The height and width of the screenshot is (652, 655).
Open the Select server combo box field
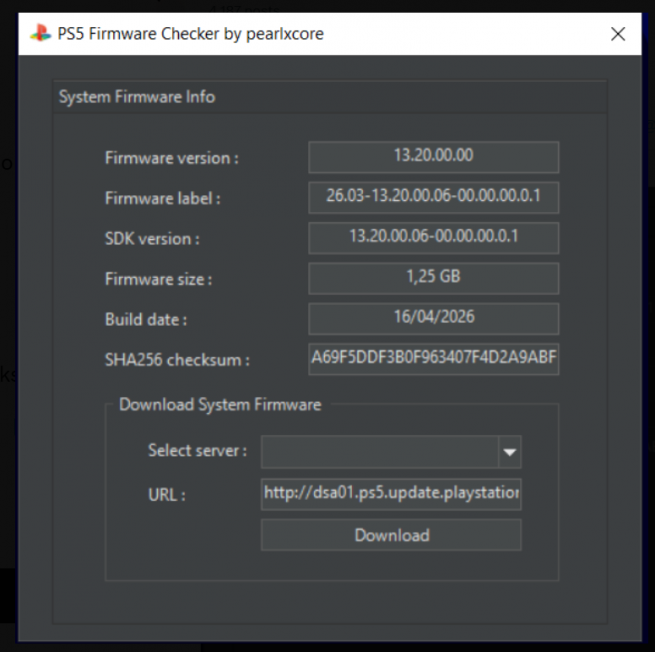click(380, 452)
